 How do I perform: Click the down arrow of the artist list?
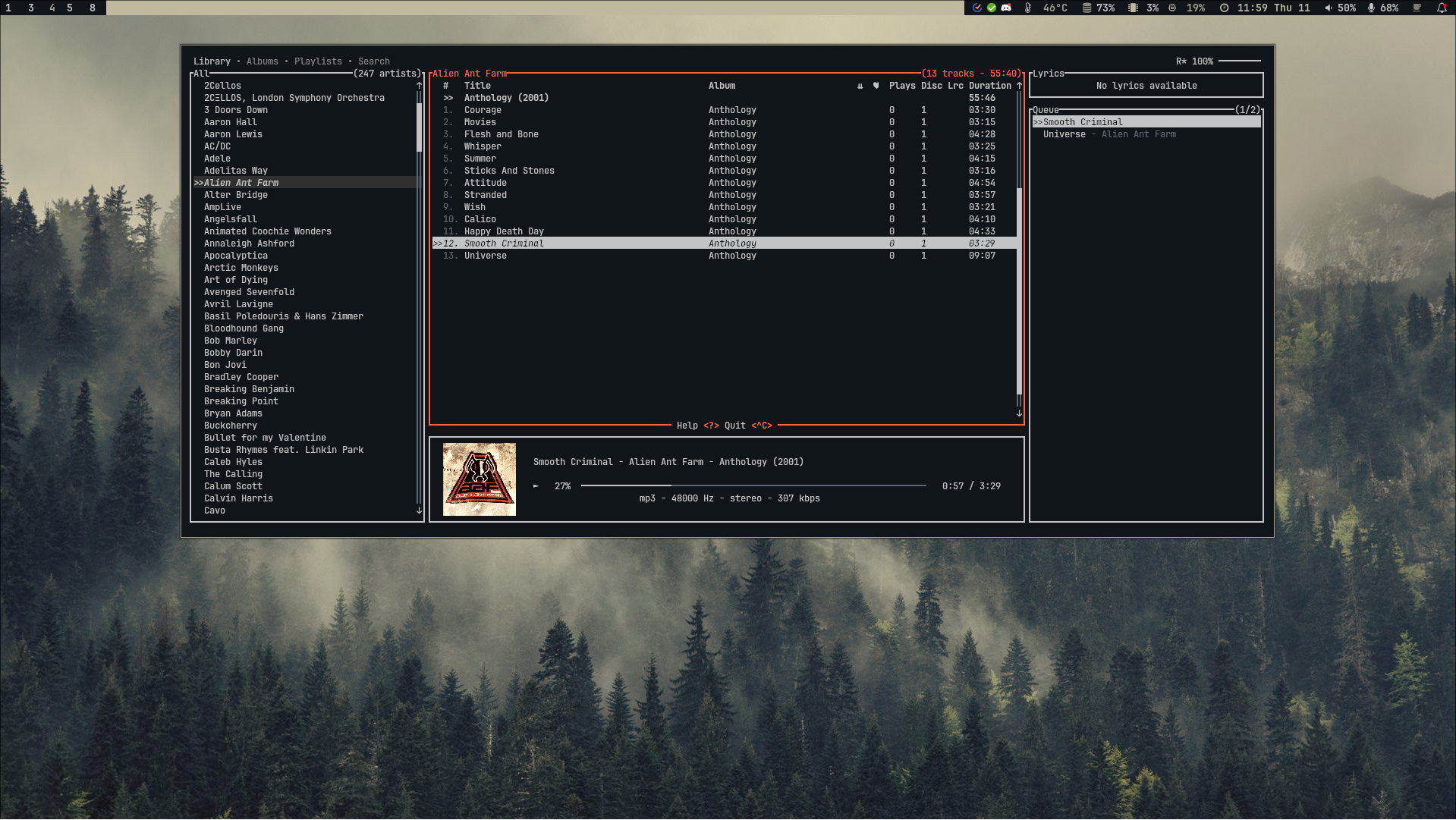pos(419,511)
